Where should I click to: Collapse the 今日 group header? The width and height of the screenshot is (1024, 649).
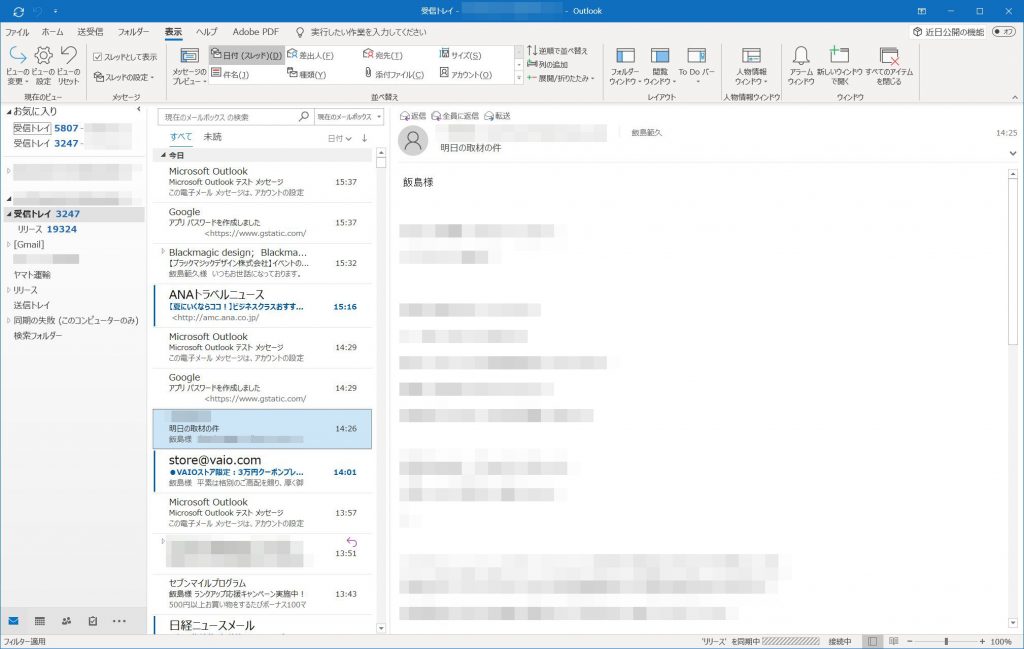[163, 155]
